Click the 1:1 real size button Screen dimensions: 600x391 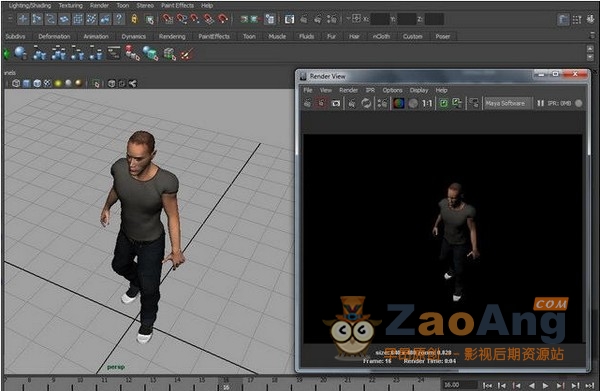427,103
